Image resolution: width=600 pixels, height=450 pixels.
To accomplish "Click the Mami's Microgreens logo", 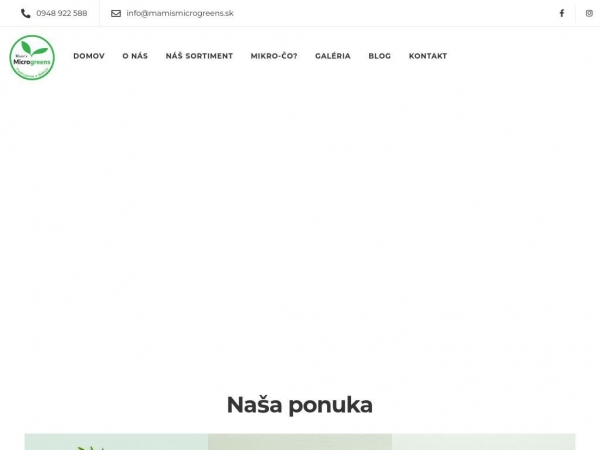I will 32,57.
